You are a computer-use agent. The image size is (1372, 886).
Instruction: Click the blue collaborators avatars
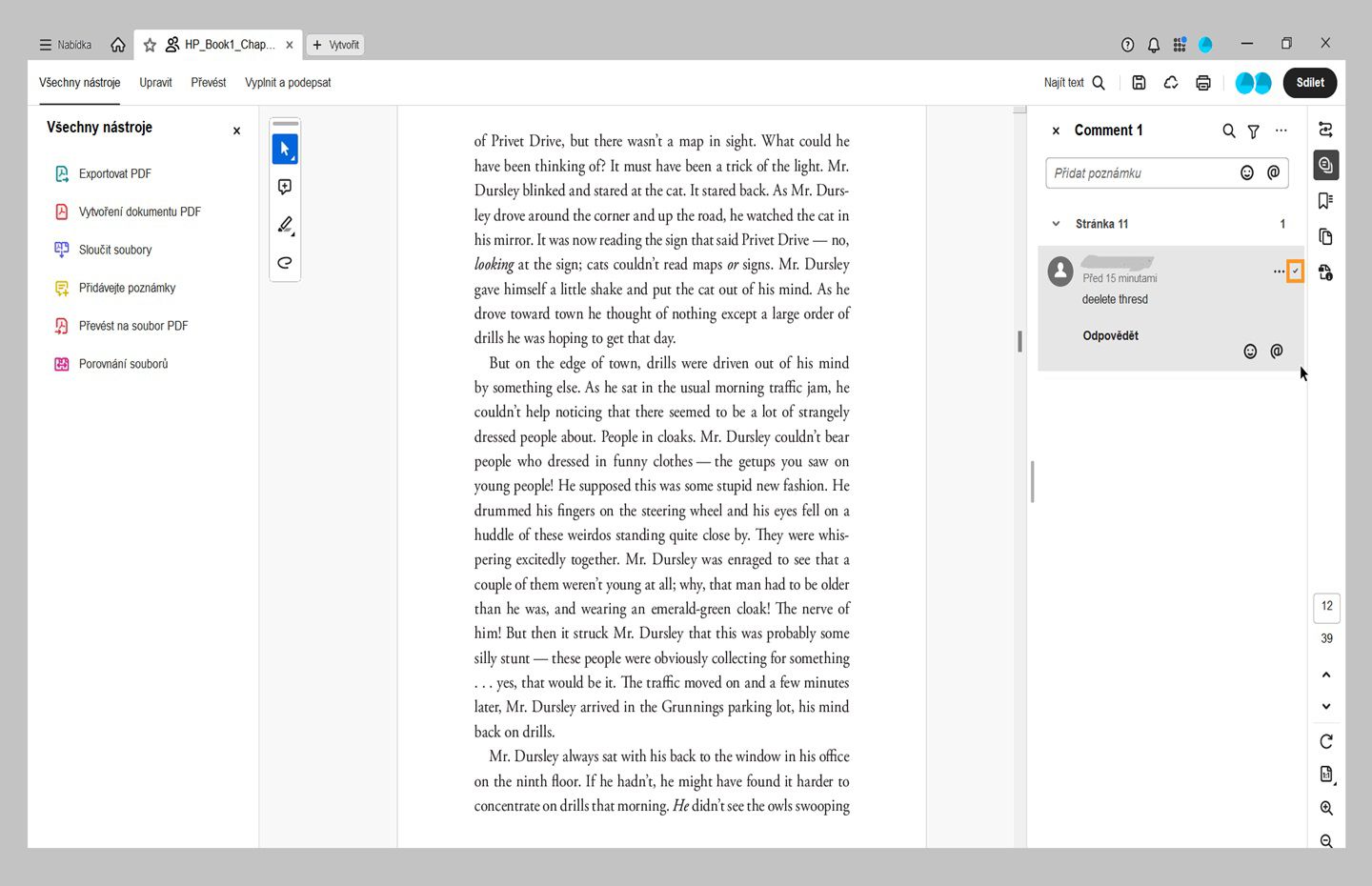pos(1253,83)
